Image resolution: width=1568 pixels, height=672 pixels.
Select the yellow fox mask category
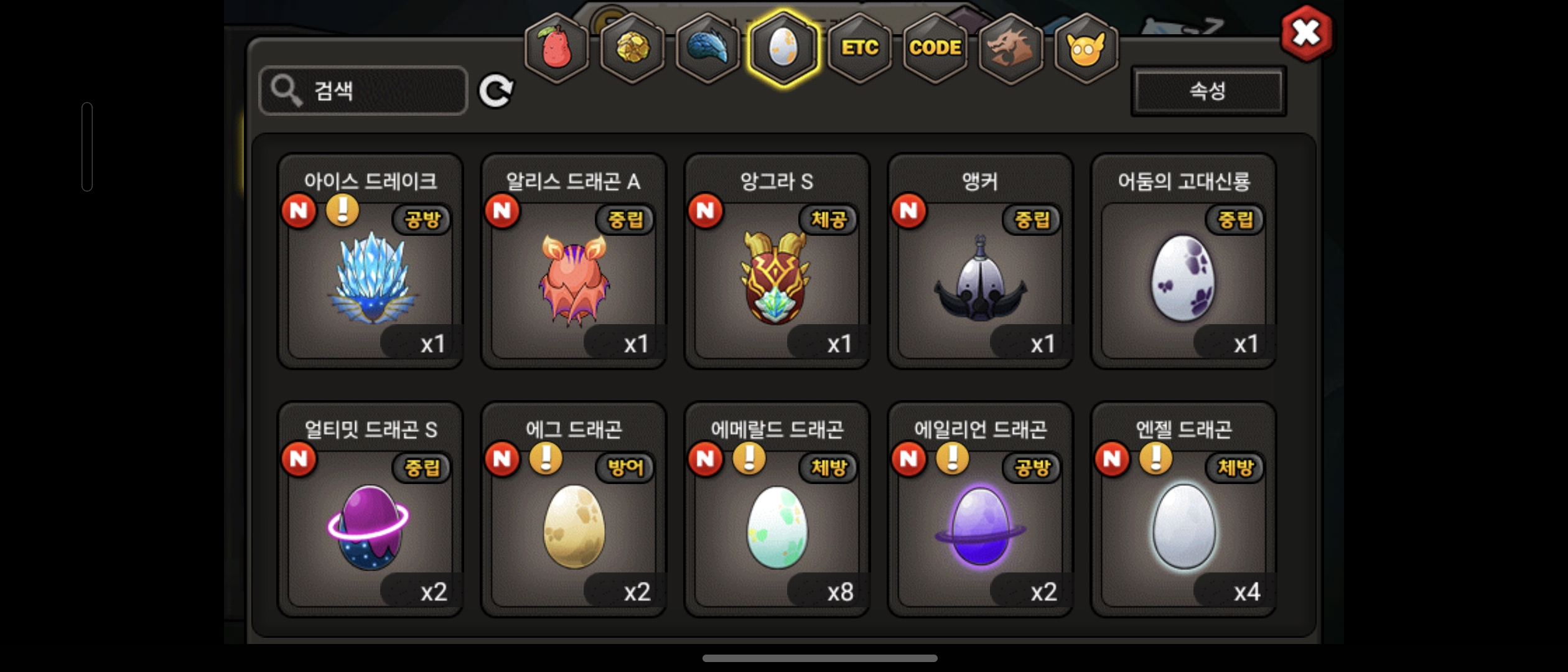pyautogui.click(x=1086, y=48)
